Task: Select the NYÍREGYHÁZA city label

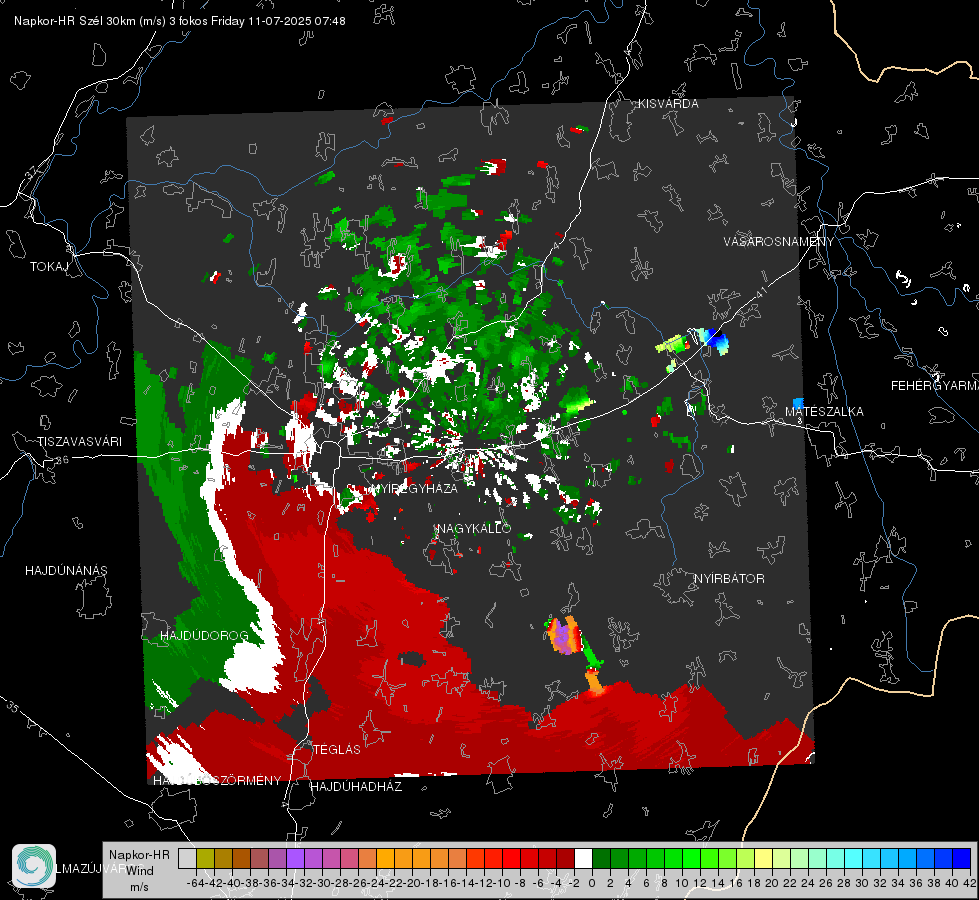Action: pos(415,488)
